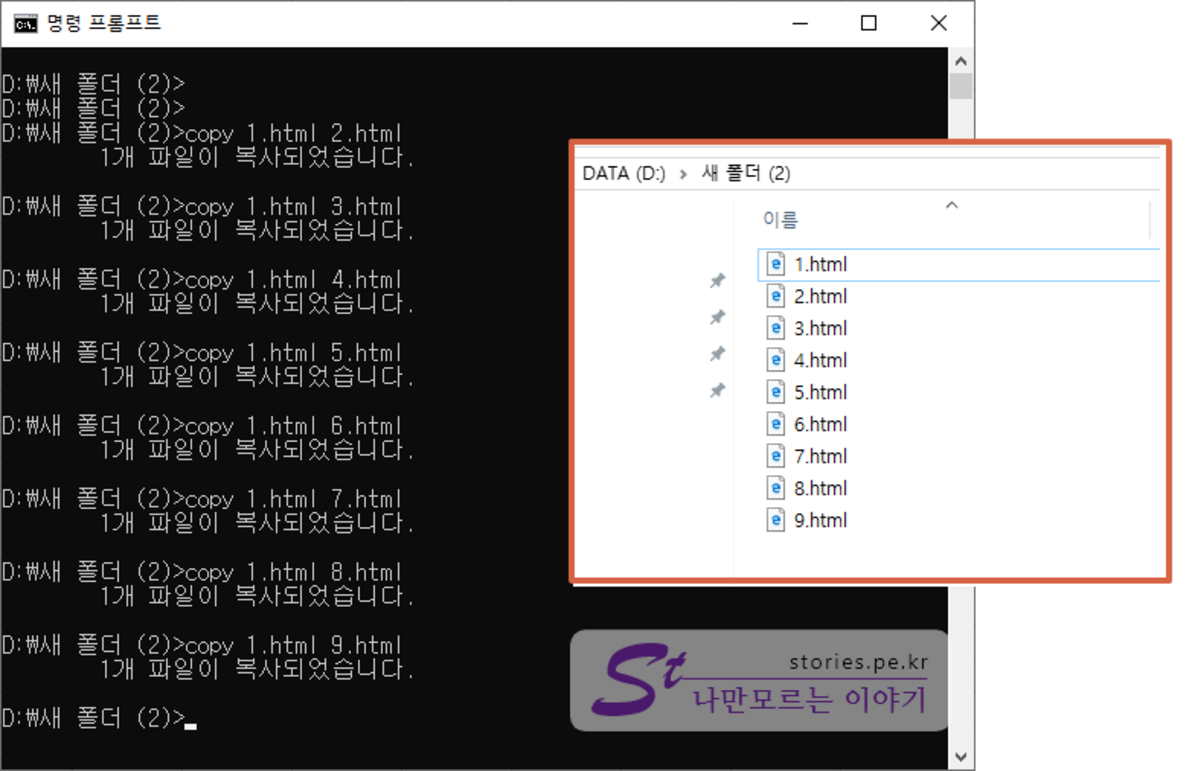This screenshot has height=771, width=1195.
Task: Expand the chevron after DATA (D:) breadcrumb
Action: (x=683, y=174)
